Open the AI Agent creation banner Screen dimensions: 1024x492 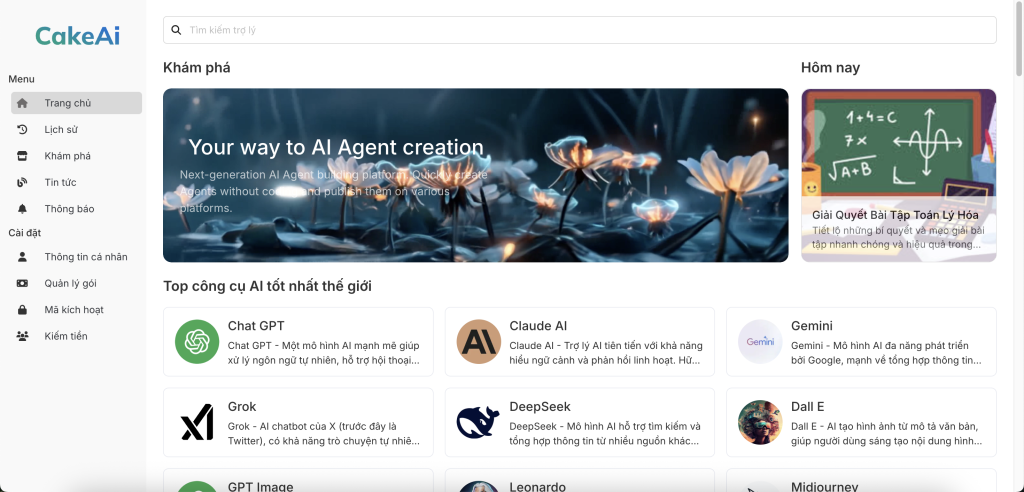coord(475,175)
